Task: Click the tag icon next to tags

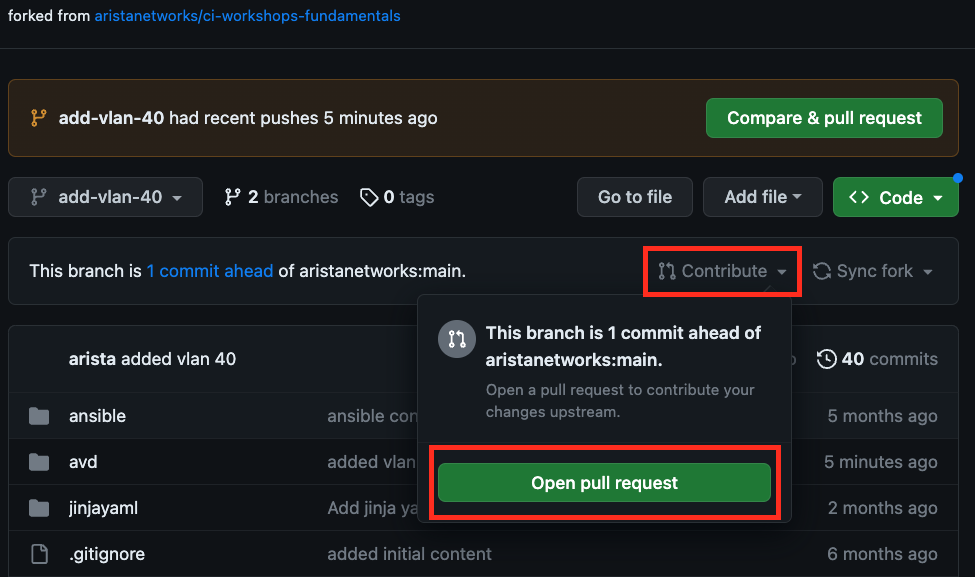Action: pyautogui.click(x=370, y=197)
